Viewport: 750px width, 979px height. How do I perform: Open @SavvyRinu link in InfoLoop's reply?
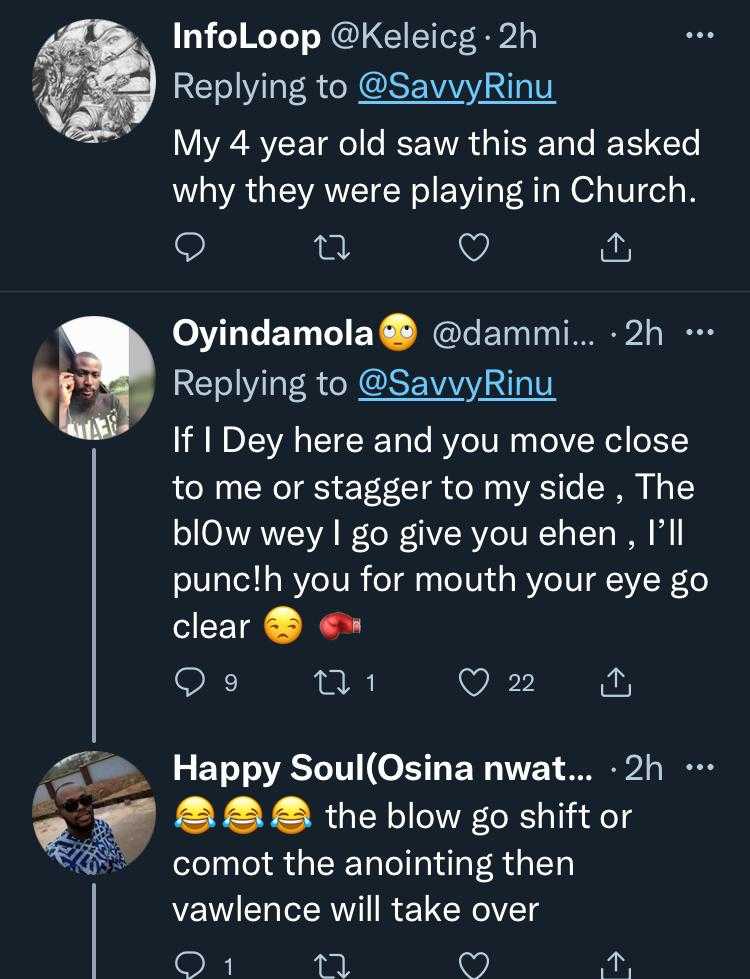[x=455, y=87]
